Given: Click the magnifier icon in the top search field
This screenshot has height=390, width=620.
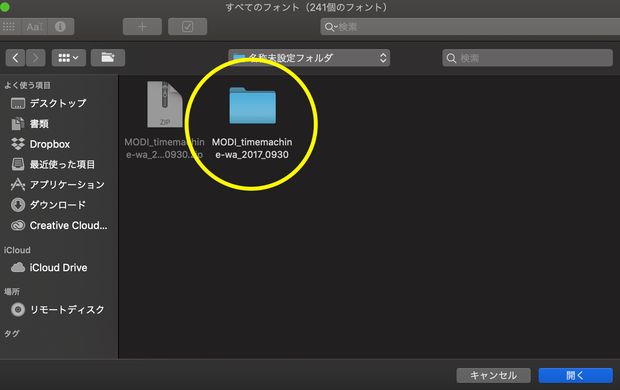Looking at the screenshot, I should [329, 27].
